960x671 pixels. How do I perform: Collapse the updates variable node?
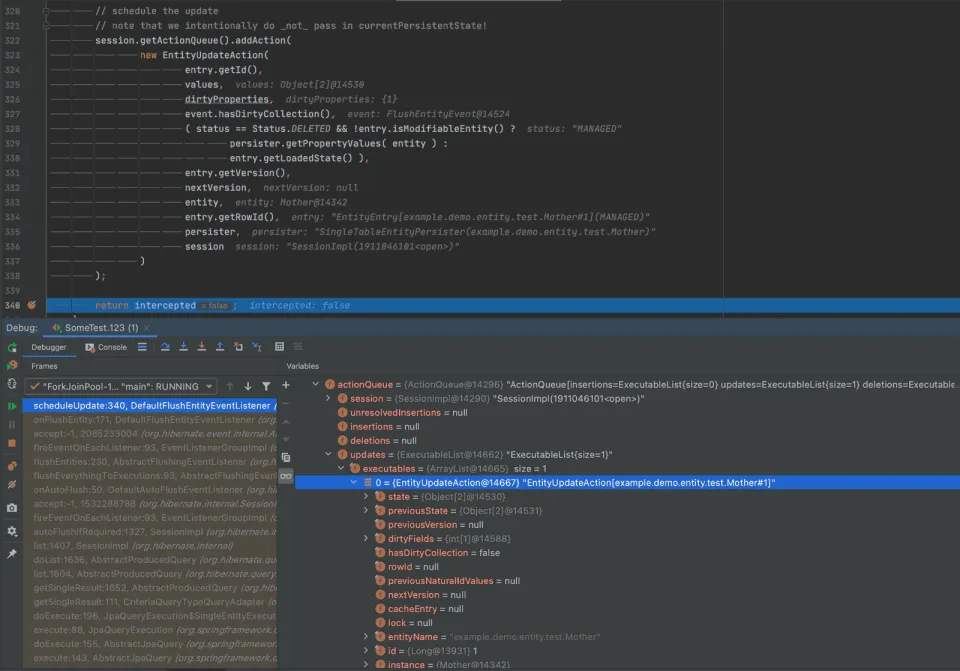coord(328,454)
